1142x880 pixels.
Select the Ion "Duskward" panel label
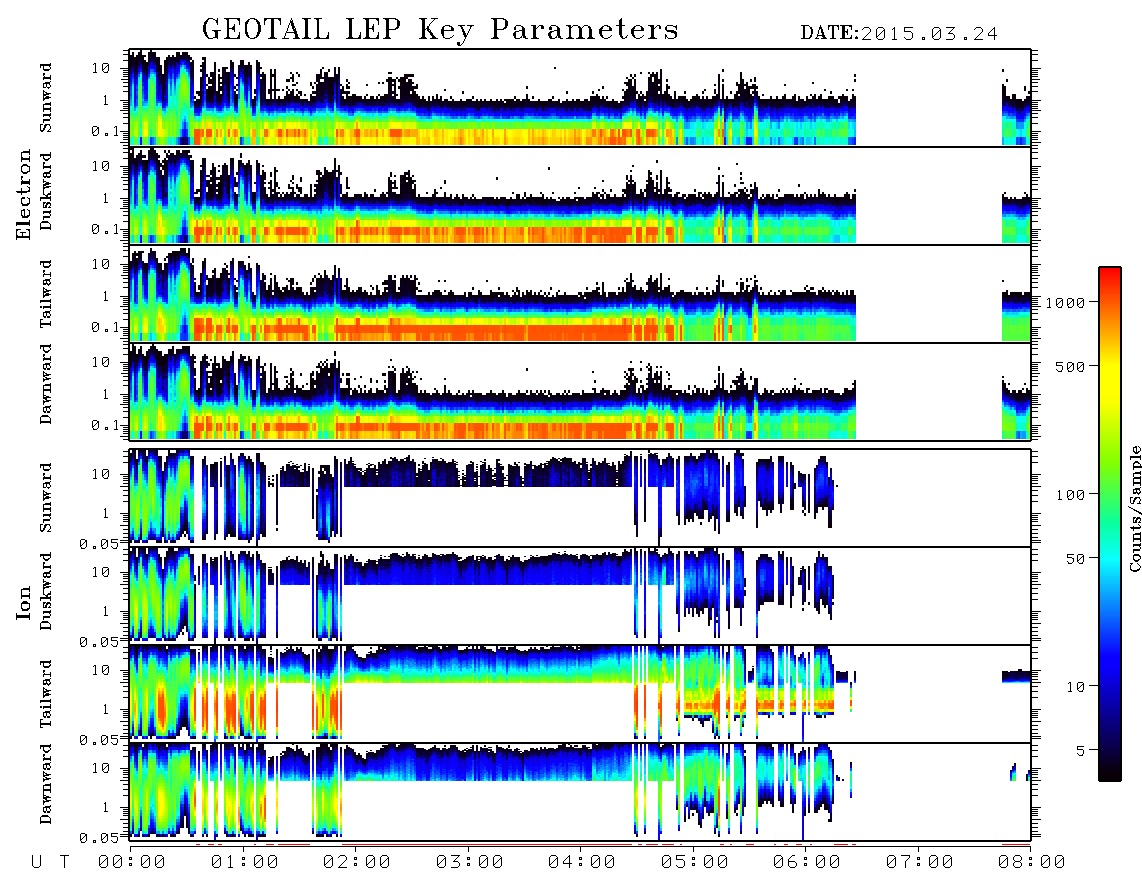(x=45, y=592)
